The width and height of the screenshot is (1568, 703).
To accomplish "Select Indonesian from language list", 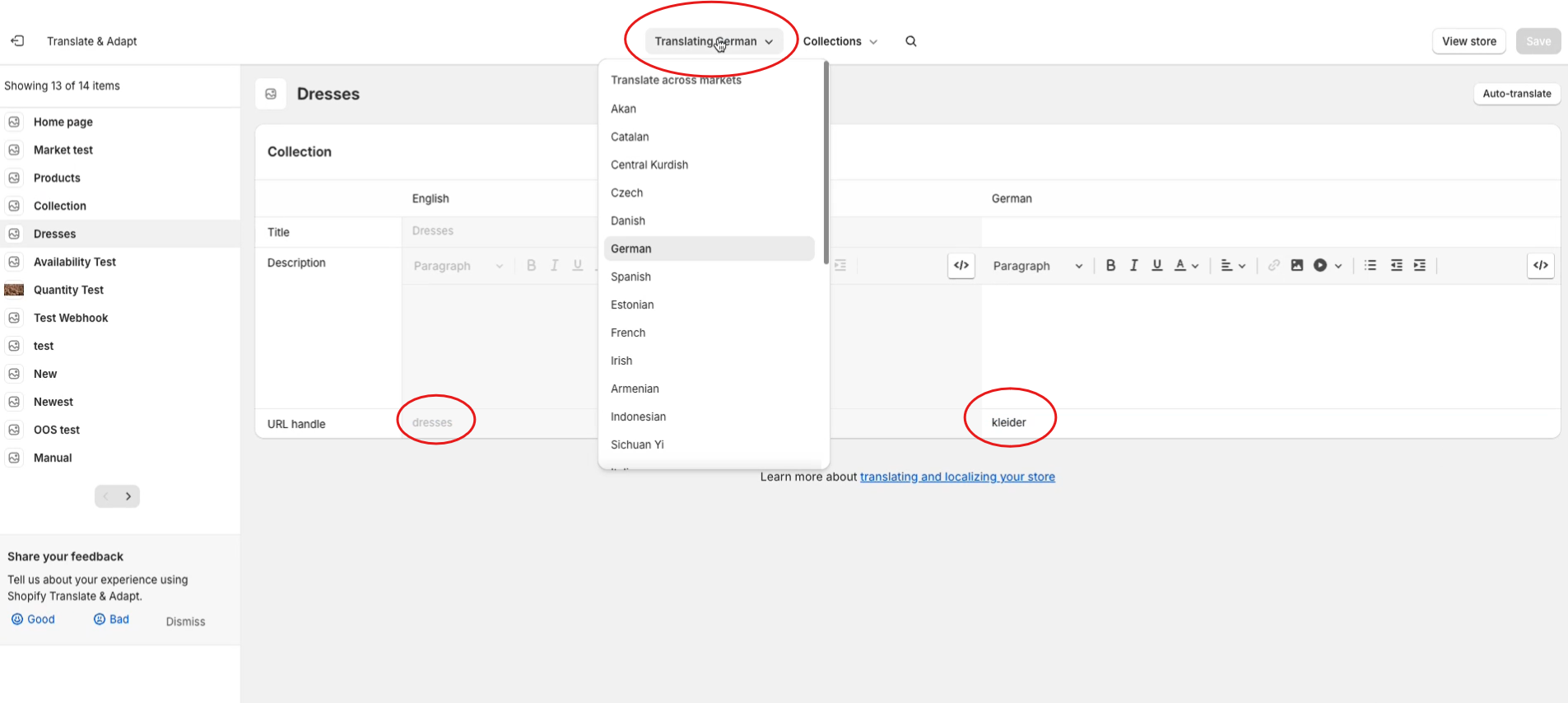I will (709, 417).
